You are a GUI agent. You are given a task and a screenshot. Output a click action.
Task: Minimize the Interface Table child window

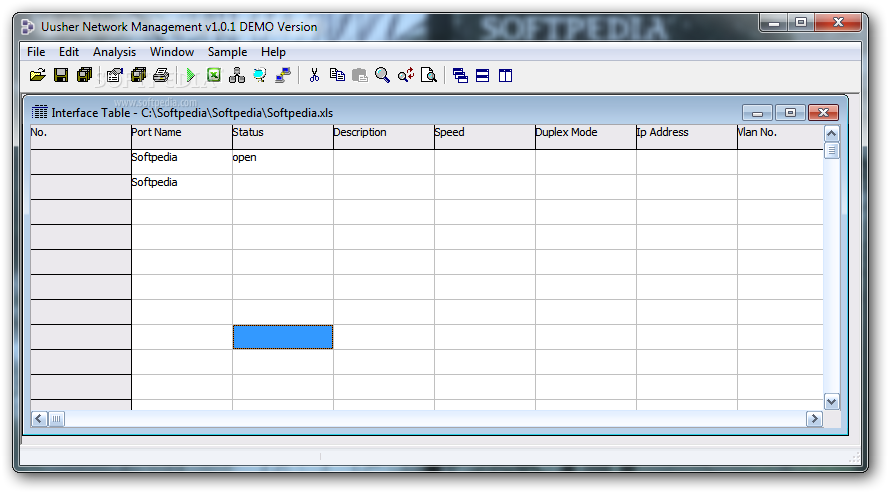[757, 113]
